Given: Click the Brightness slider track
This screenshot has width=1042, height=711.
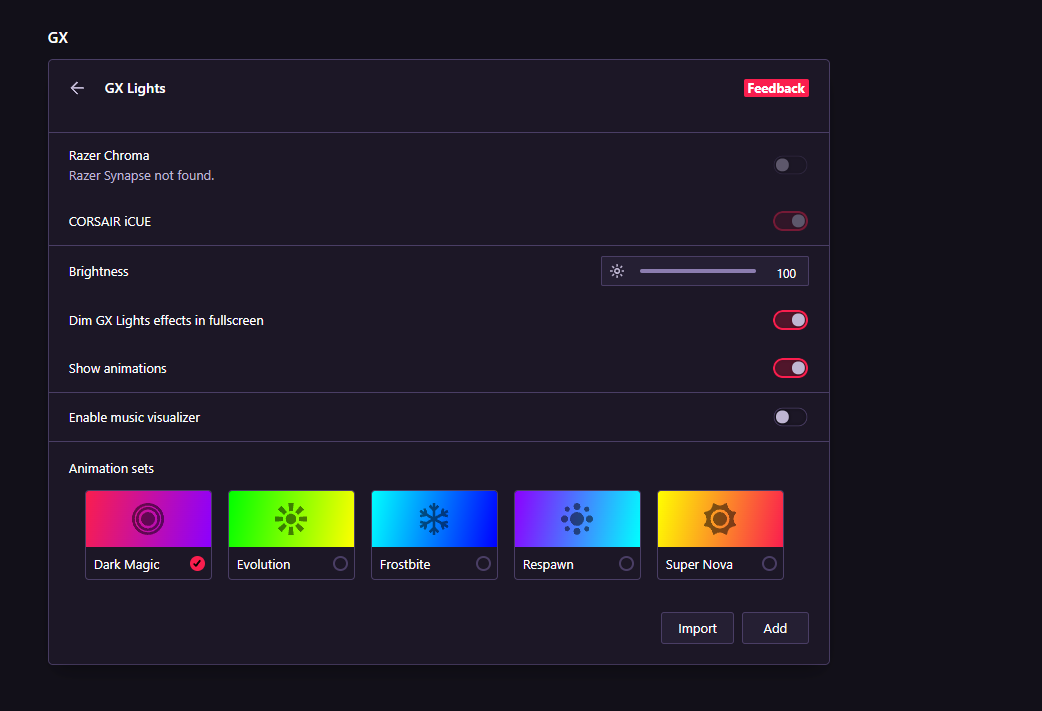Looking at the screenshot, I should pyautogui.click(x=698, y=271).
